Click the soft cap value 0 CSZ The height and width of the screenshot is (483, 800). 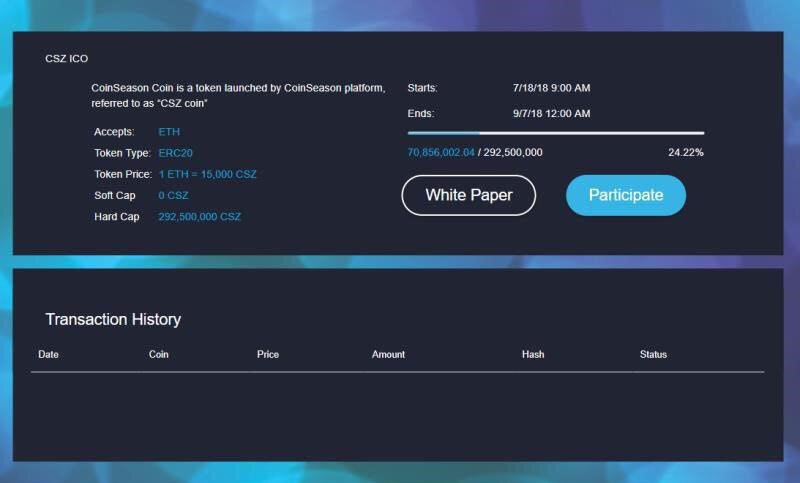point(173,195)
